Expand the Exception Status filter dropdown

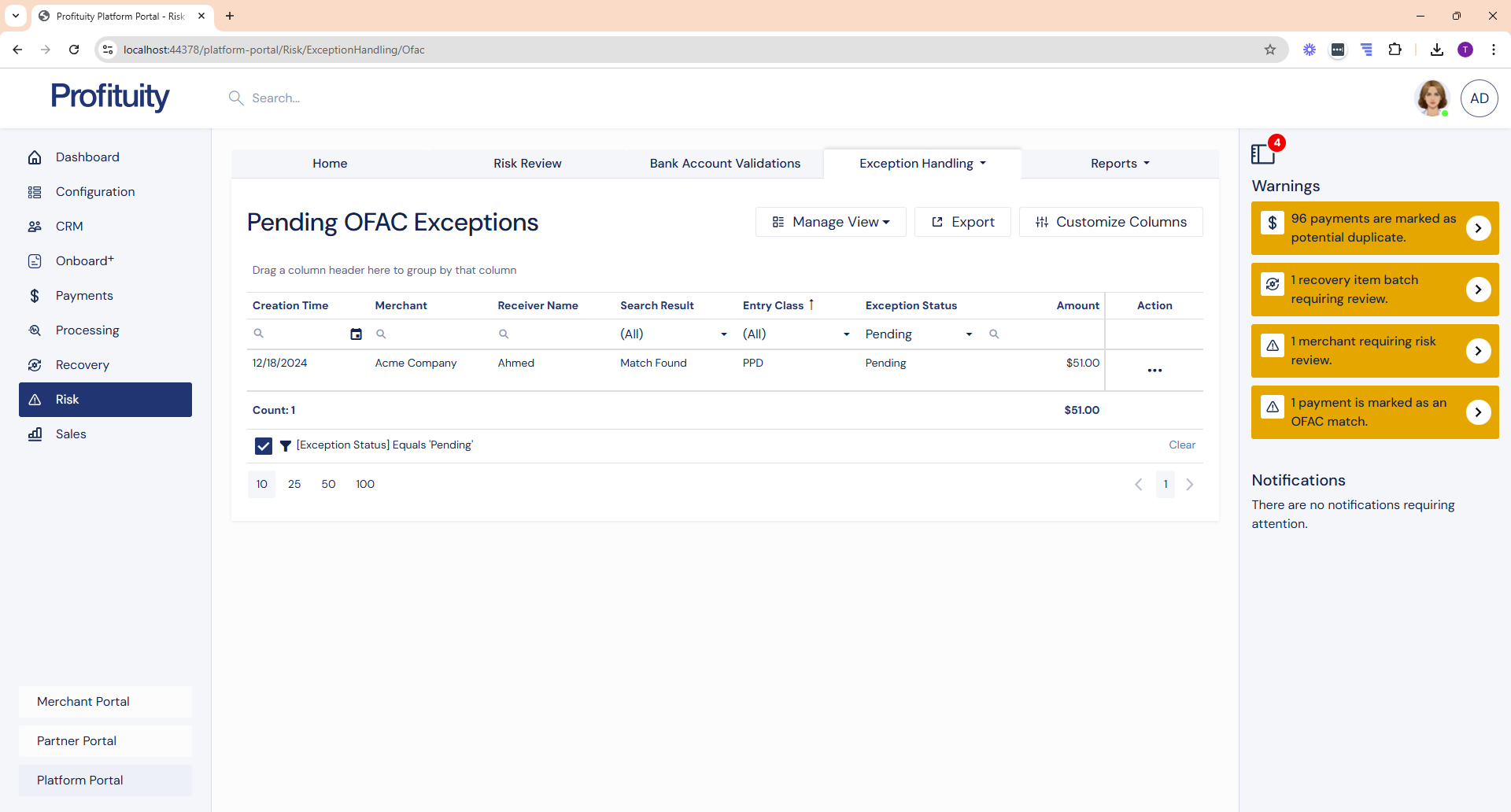point(968,334)
